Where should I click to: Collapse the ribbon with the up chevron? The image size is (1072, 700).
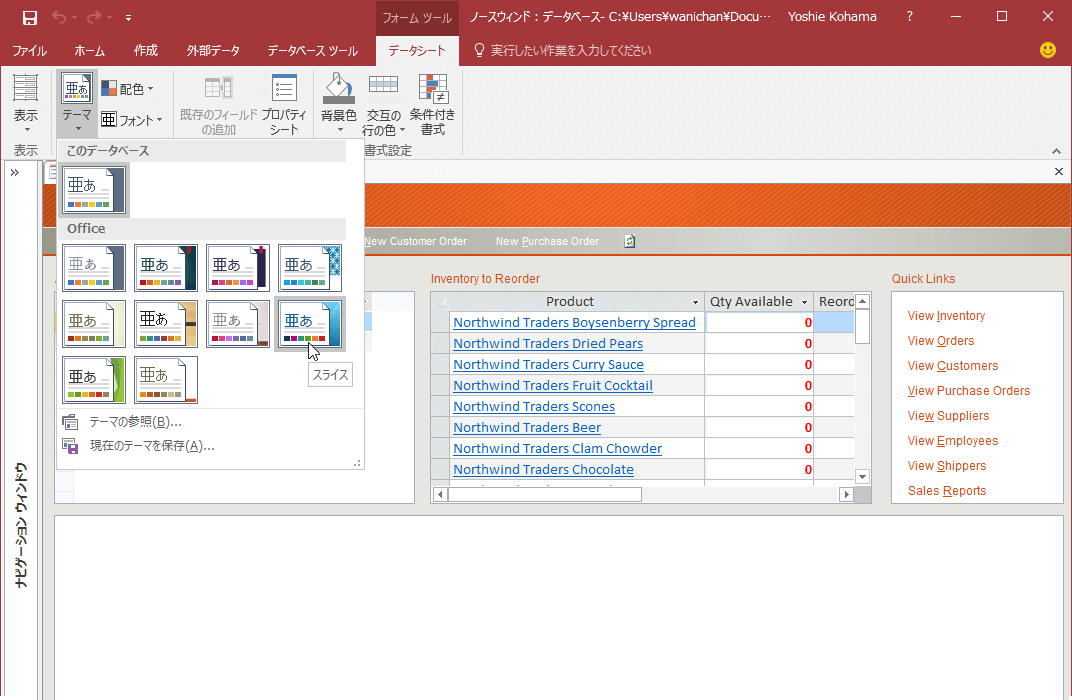(x=1056, y=151)
